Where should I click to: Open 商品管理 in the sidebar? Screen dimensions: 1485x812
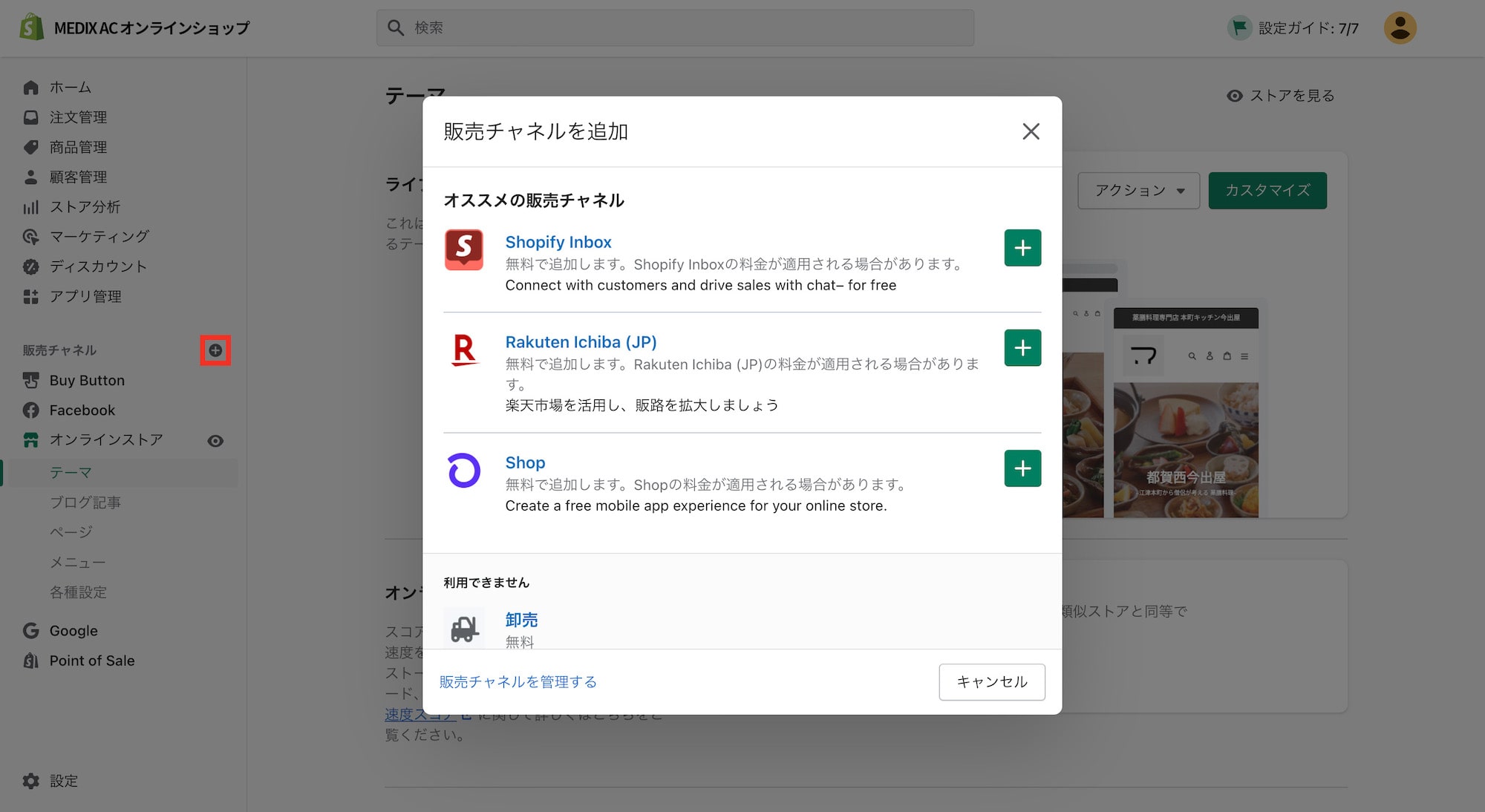(78, 147)
